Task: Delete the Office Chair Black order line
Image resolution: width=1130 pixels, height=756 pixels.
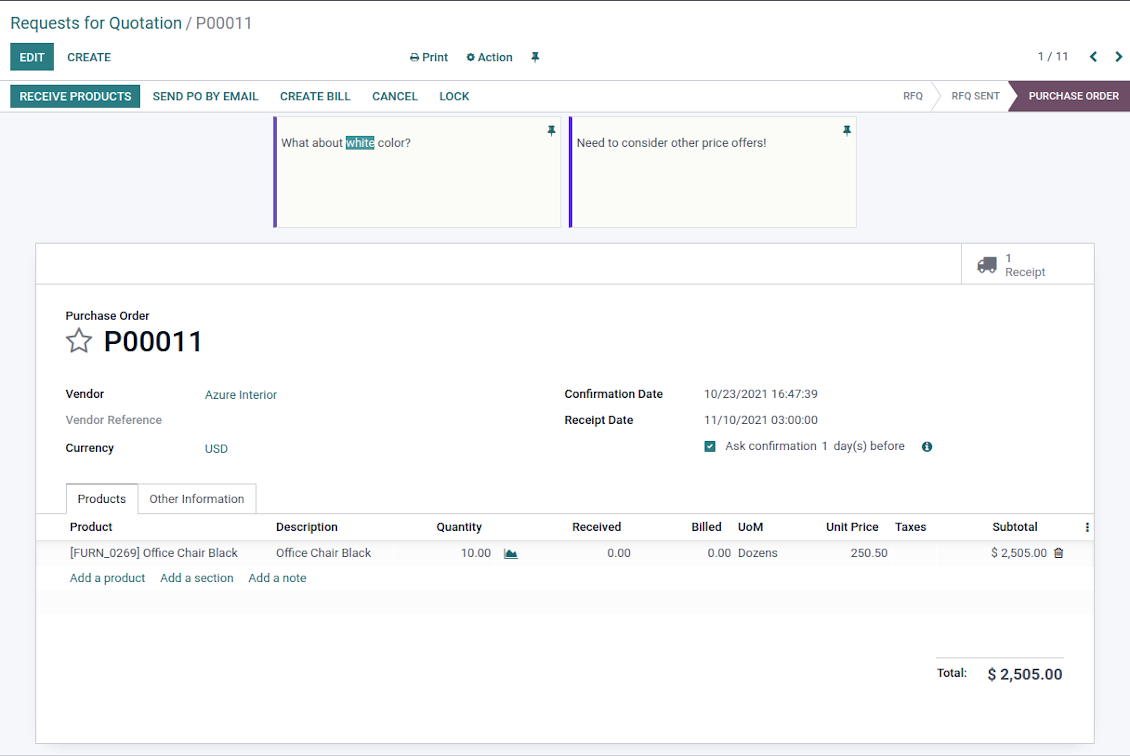Action: [x=1059, y=553]
